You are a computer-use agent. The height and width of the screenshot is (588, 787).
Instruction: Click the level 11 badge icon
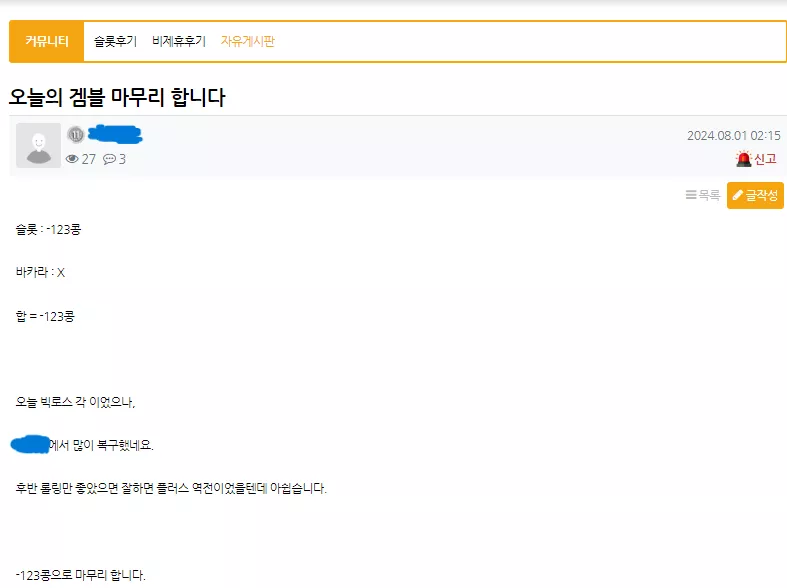pyautogui.click(x=76, y=134)
